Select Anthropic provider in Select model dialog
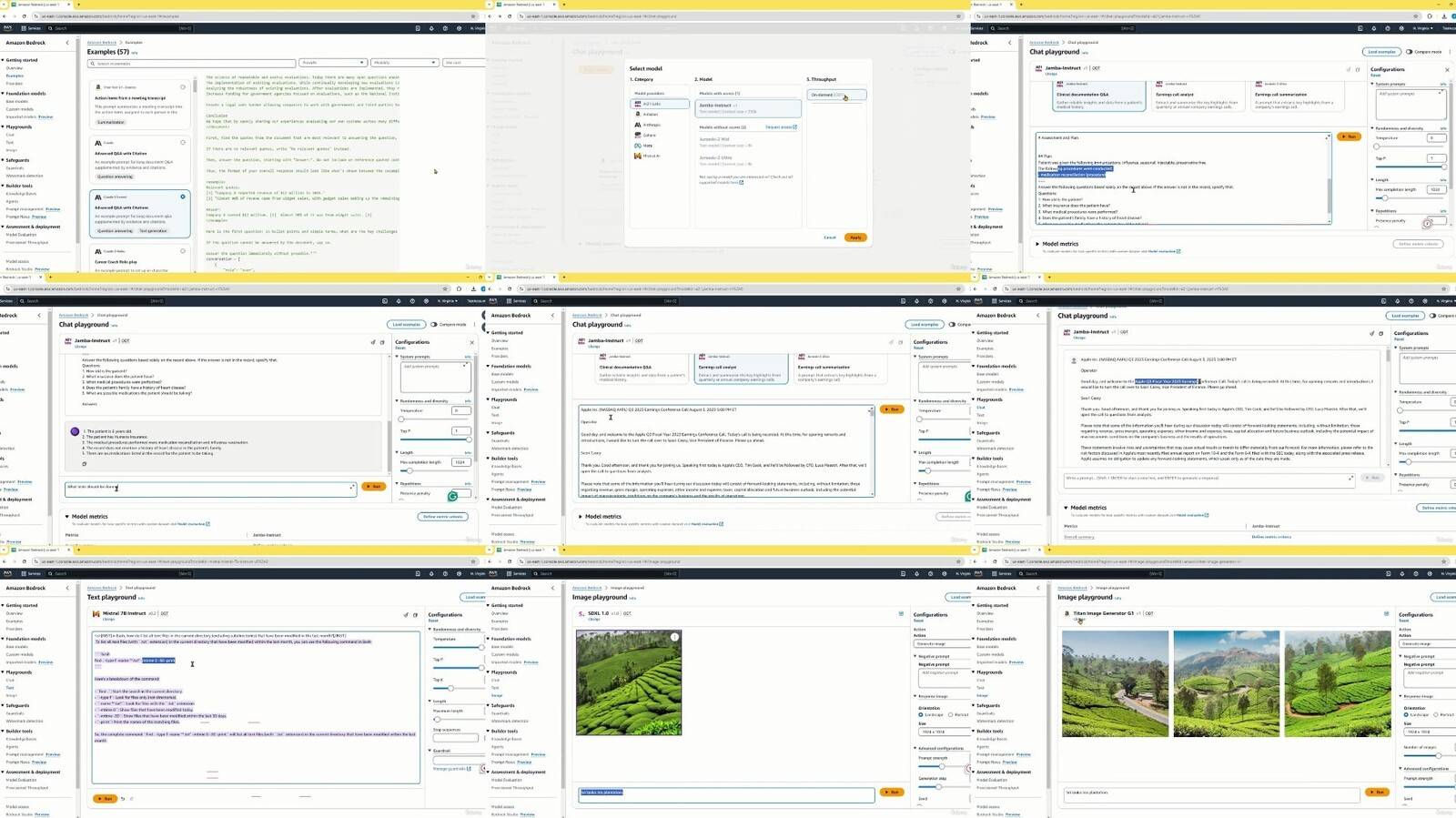Viewport: 1456px width, 818px height. 649,125
